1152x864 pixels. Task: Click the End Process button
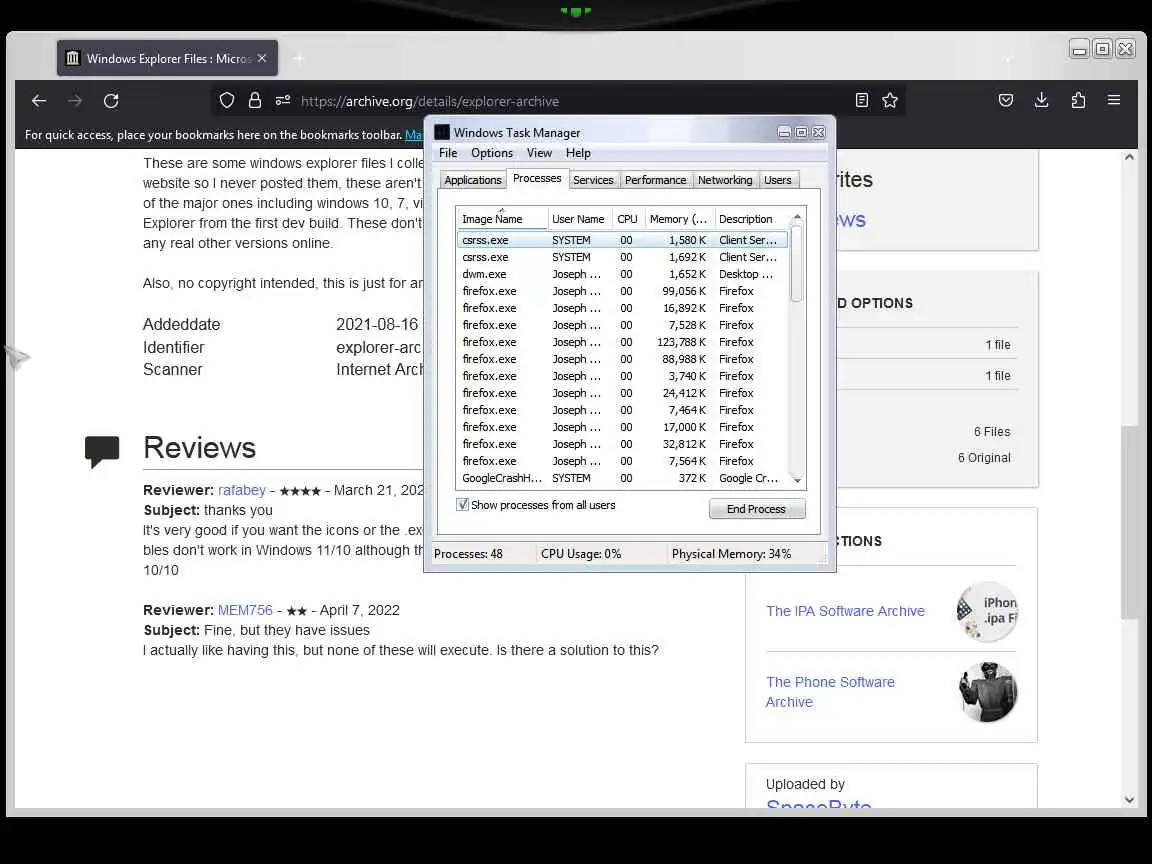point(757,509)
